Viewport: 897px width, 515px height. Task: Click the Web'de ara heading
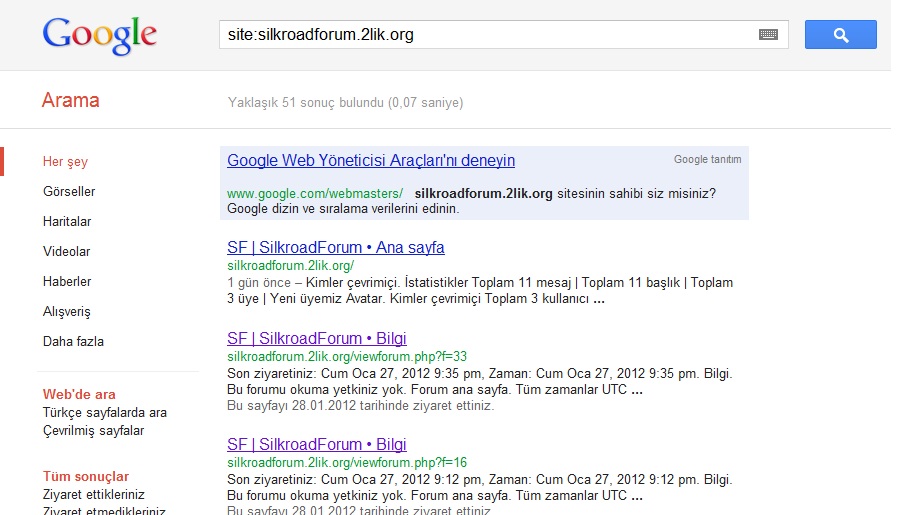coord(79,394)
